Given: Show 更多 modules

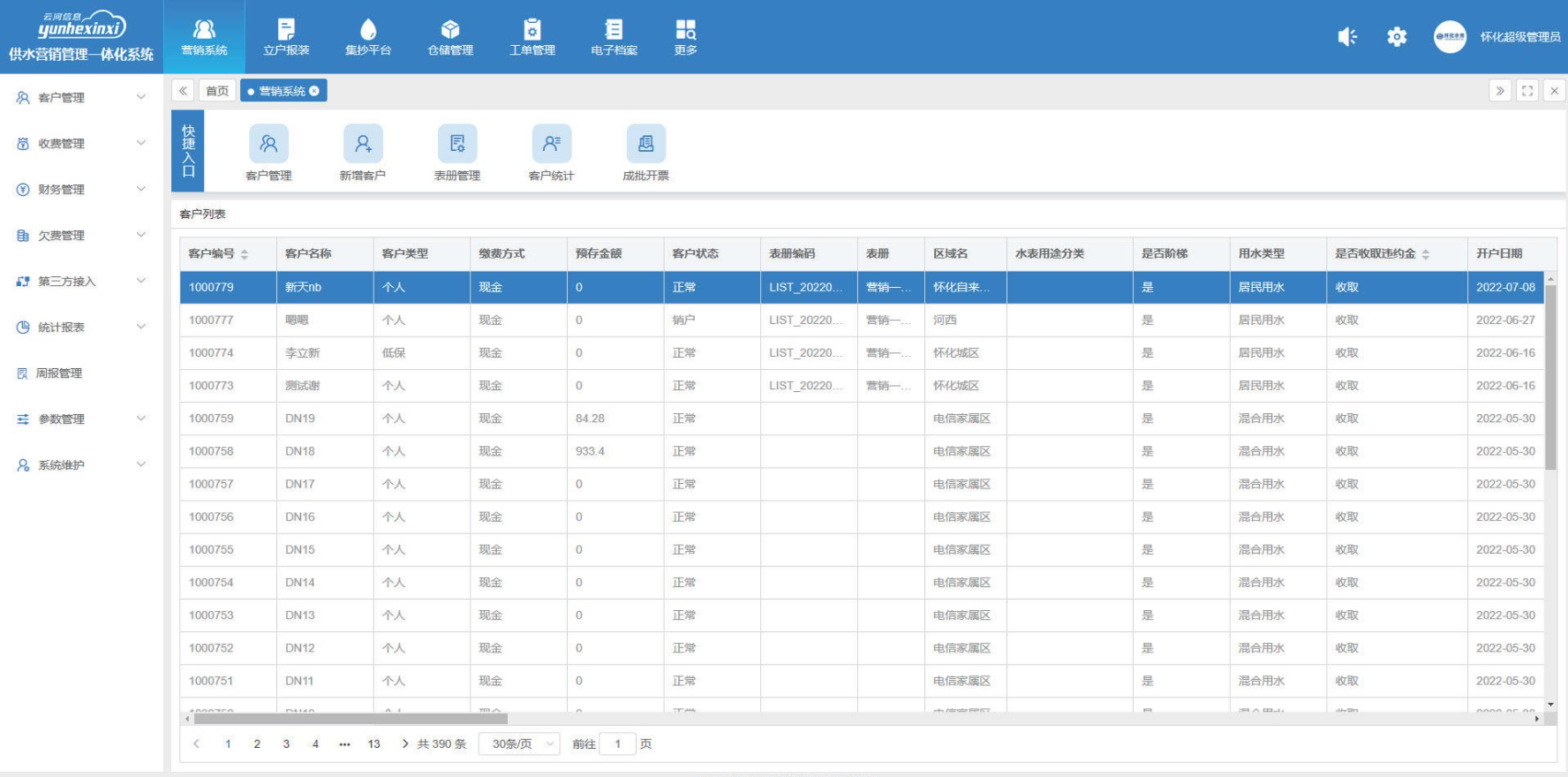Looking at the screenshot, I should click(686, 37).
